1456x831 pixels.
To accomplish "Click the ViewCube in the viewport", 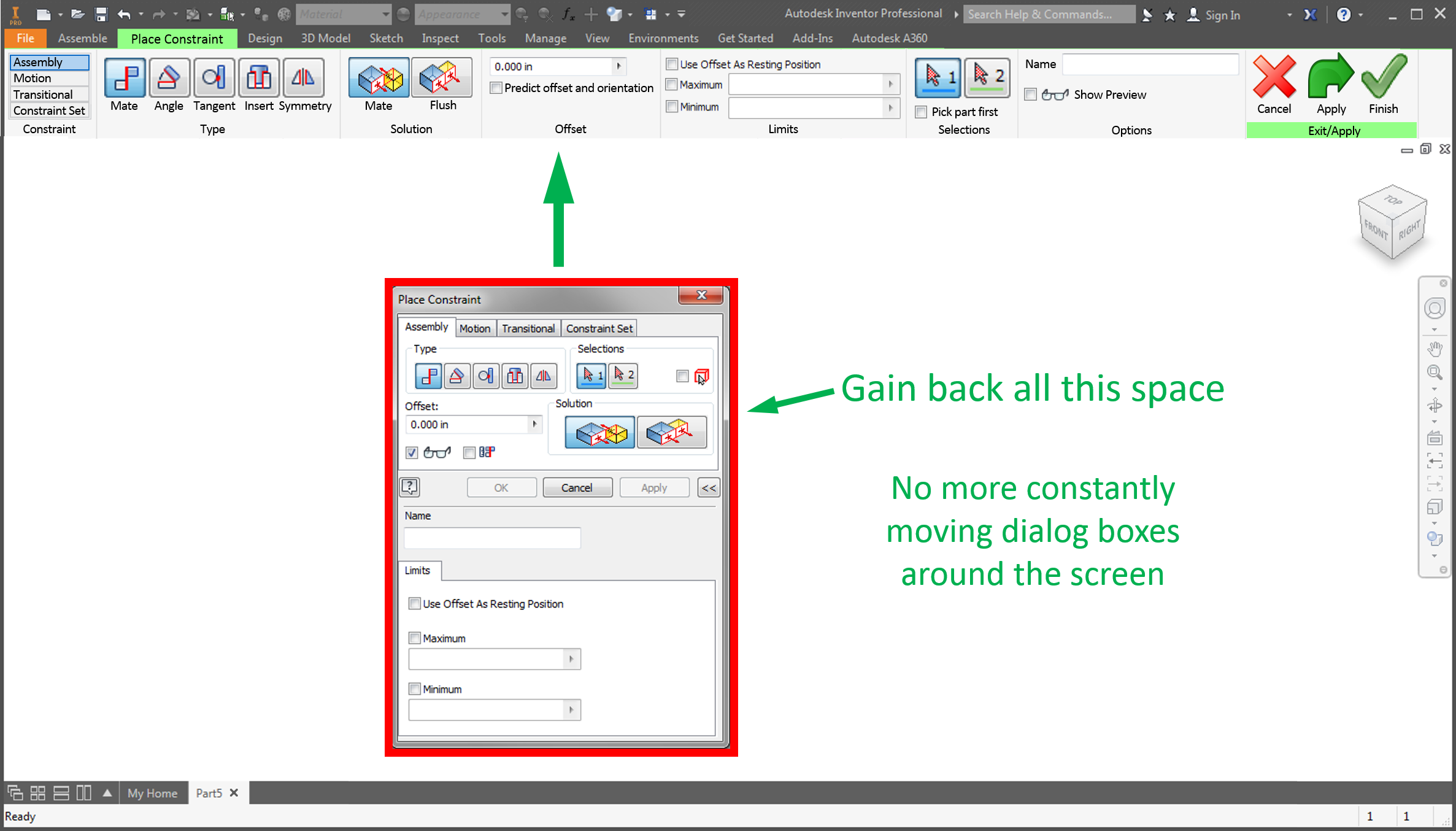I will click(1392, 222).
